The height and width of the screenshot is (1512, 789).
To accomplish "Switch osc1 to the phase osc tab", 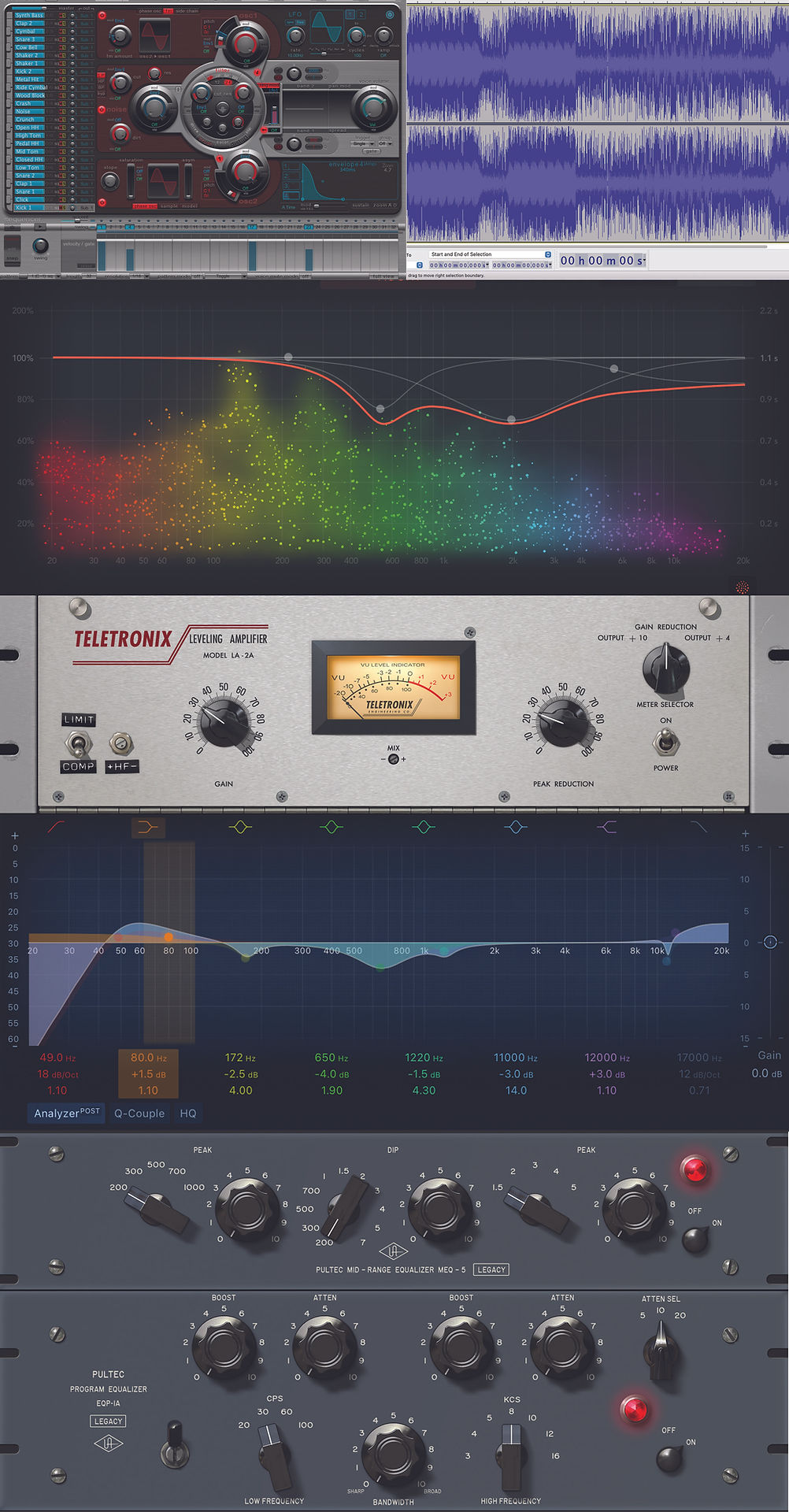I will point(149,11).
